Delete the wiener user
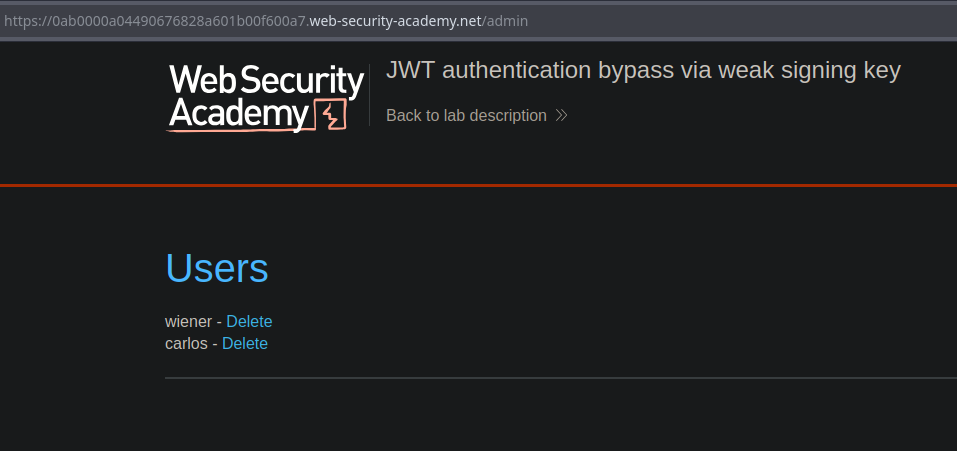 tap(249, 321)
